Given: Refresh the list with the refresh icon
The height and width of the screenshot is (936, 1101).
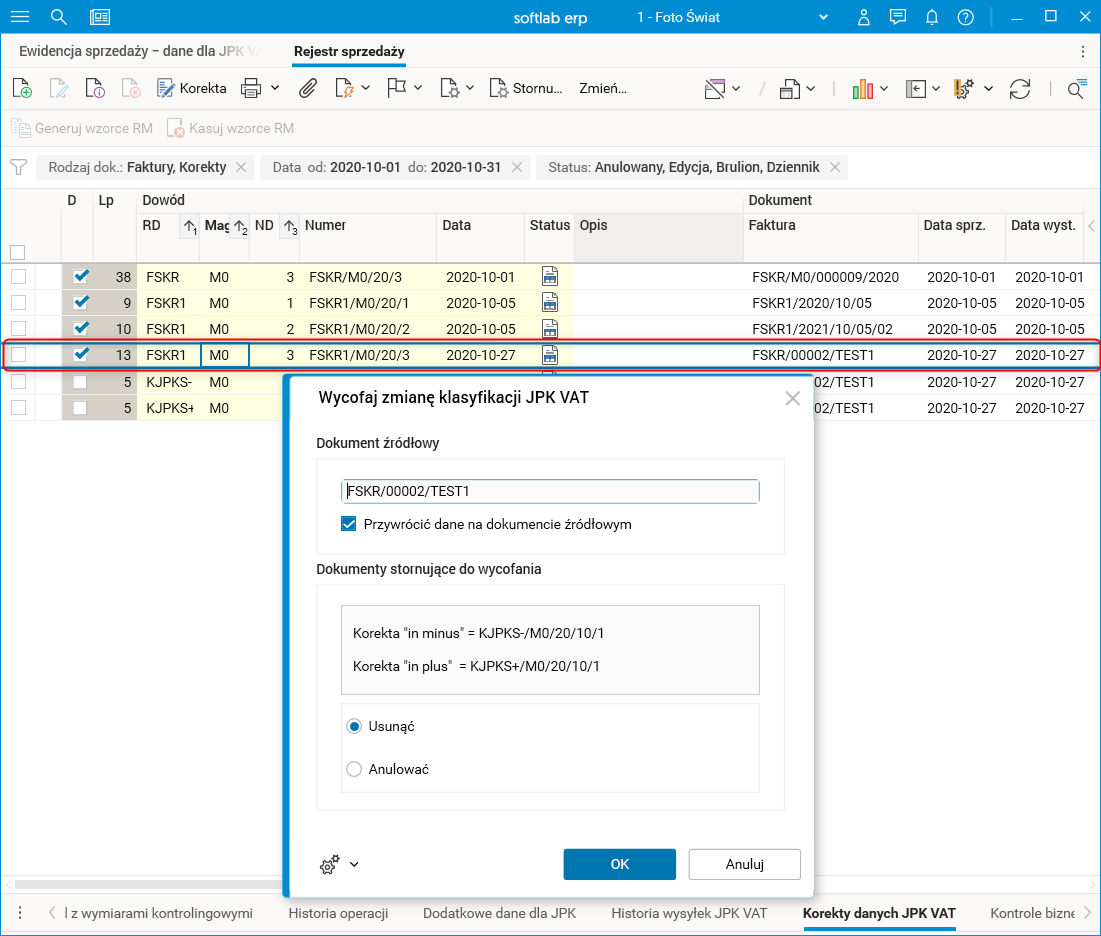Looking at the screenshot, I should click(1020, 89).
